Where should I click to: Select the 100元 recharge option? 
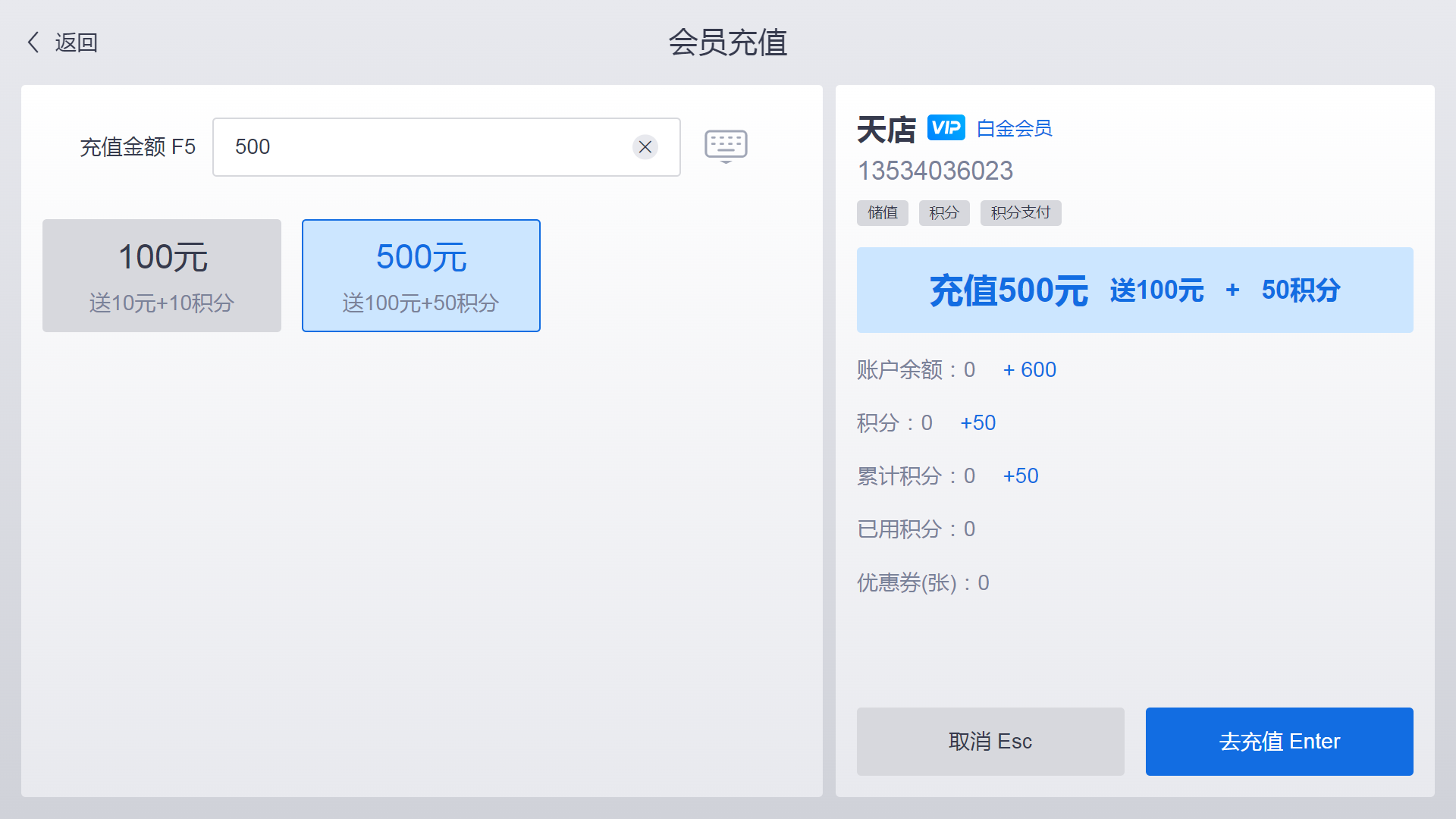(x=162, y=275)
